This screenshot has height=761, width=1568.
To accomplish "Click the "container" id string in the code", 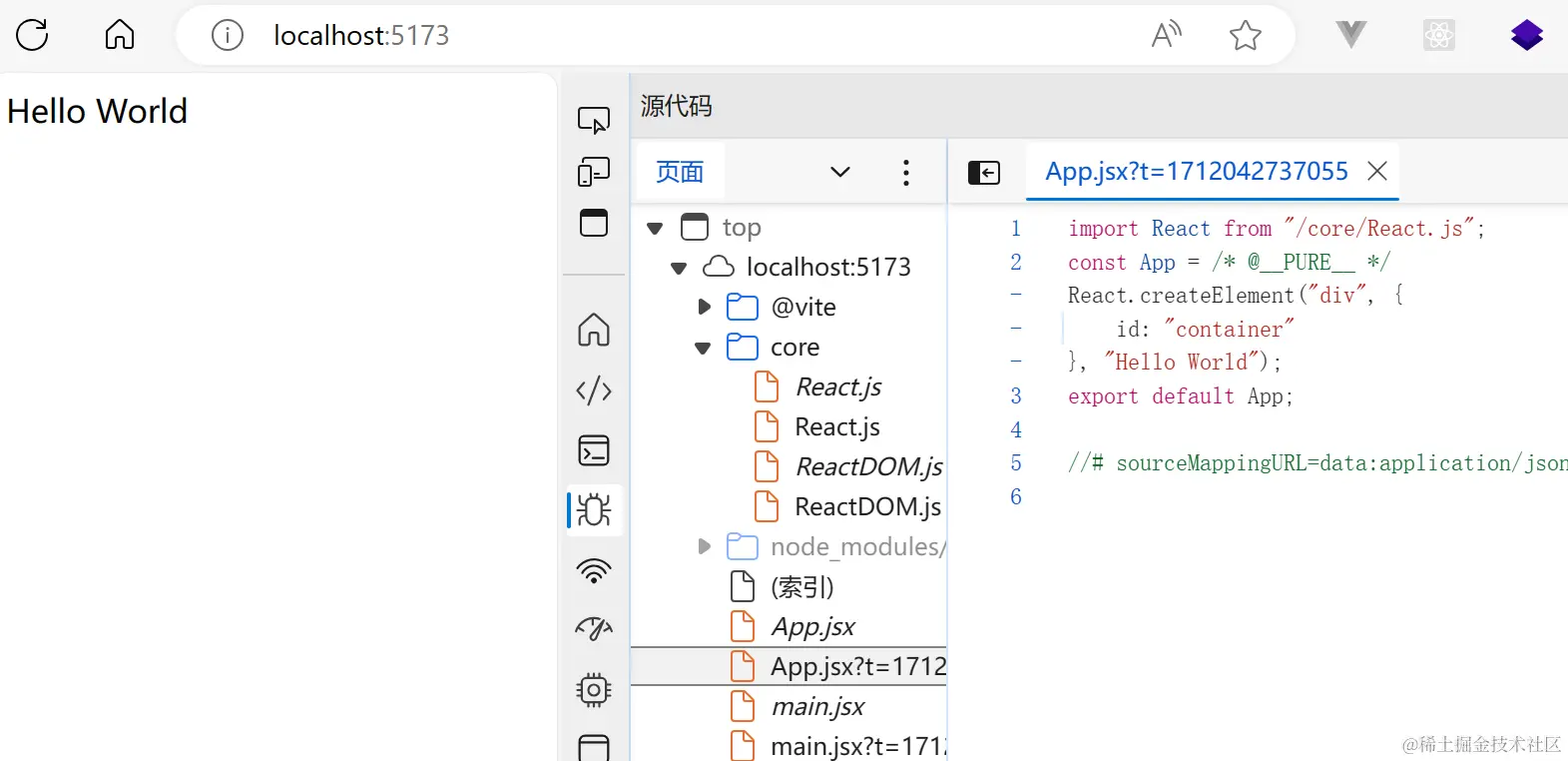I will pos(1229,330).
